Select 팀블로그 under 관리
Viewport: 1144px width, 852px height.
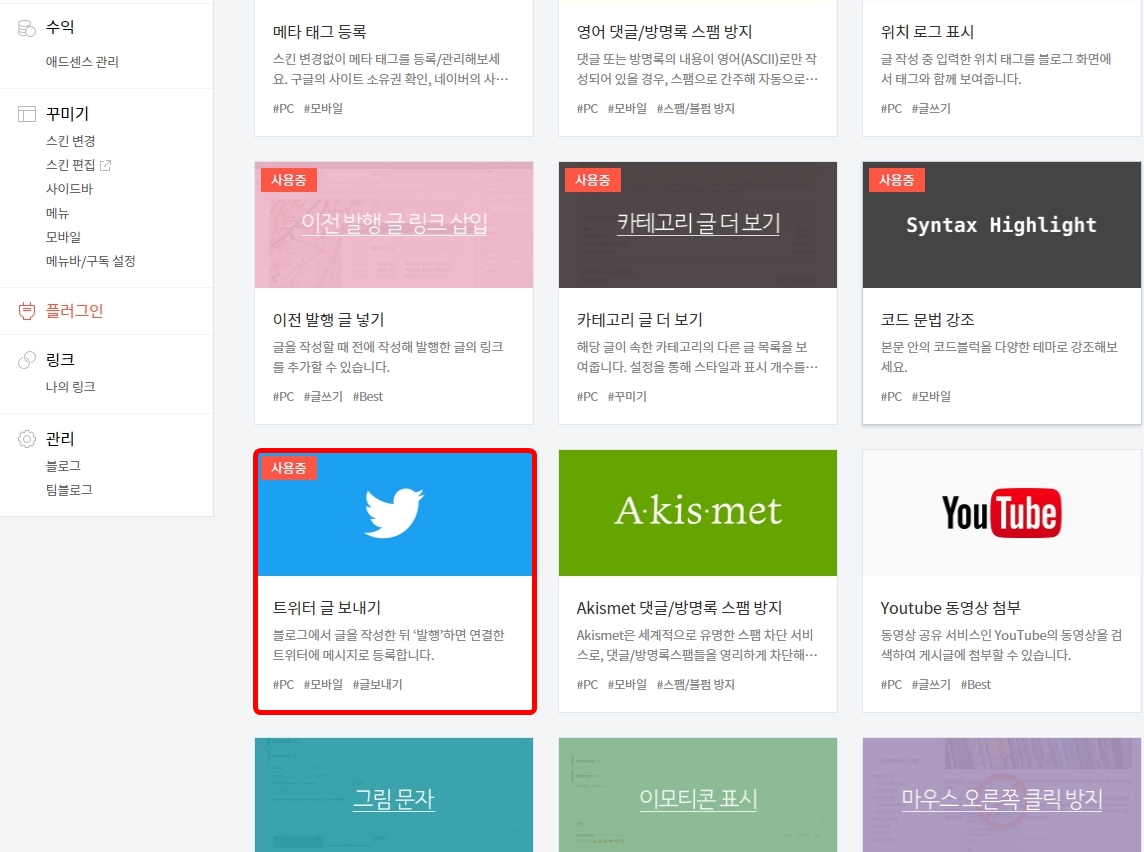tap(69, 489)
